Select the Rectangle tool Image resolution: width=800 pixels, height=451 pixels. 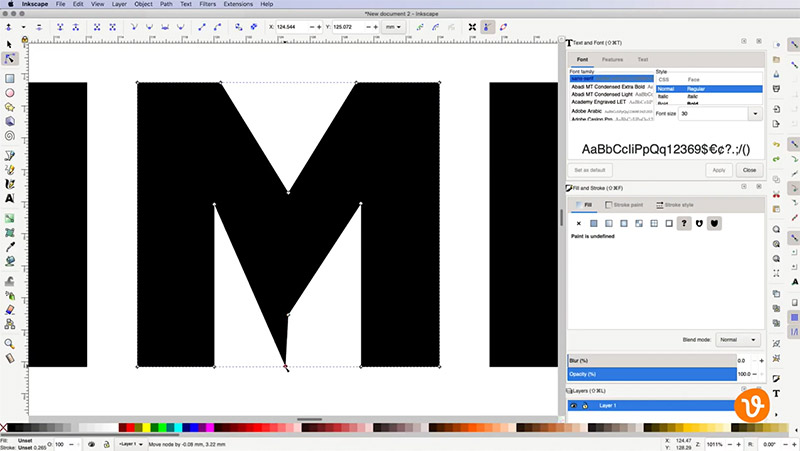tap(9, 79)
